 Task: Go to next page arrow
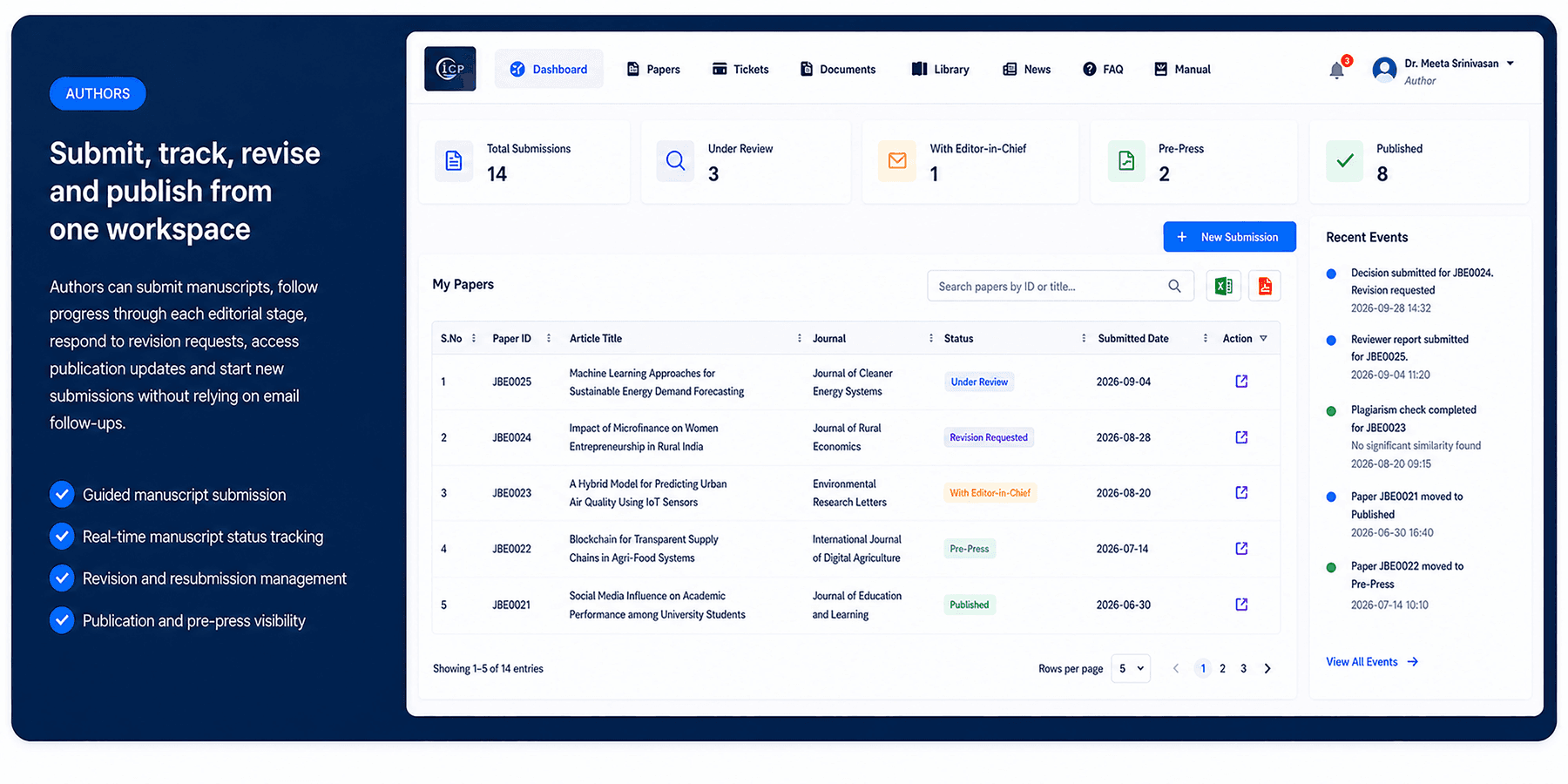1267,669
